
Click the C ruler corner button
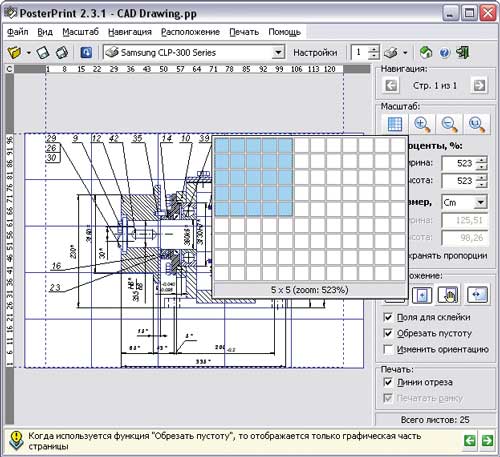click(10, 69)
